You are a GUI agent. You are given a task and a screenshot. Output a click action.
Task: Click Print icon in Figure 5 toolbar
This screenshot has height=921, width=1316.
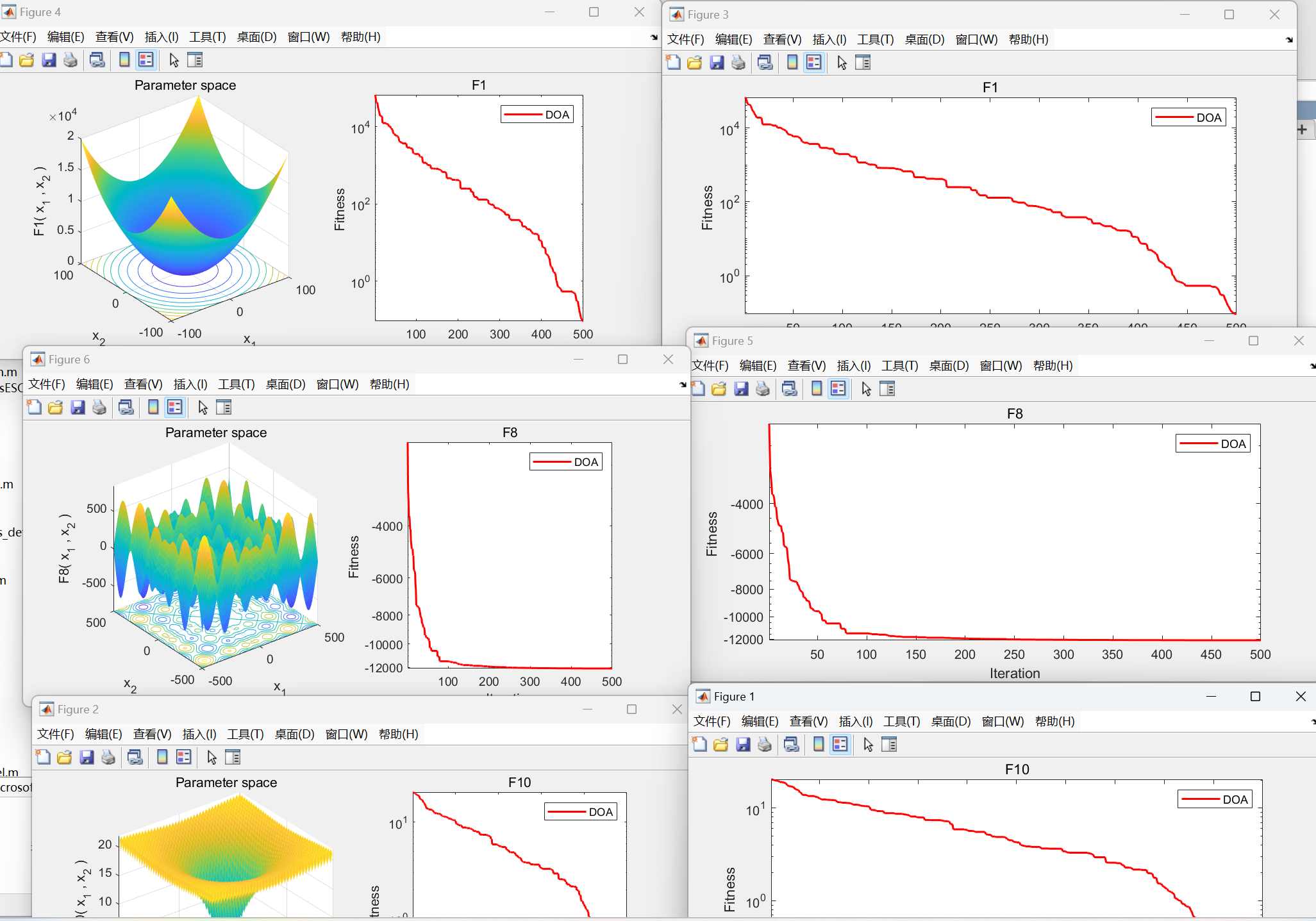pyautogui.click(x=763, y=389)
